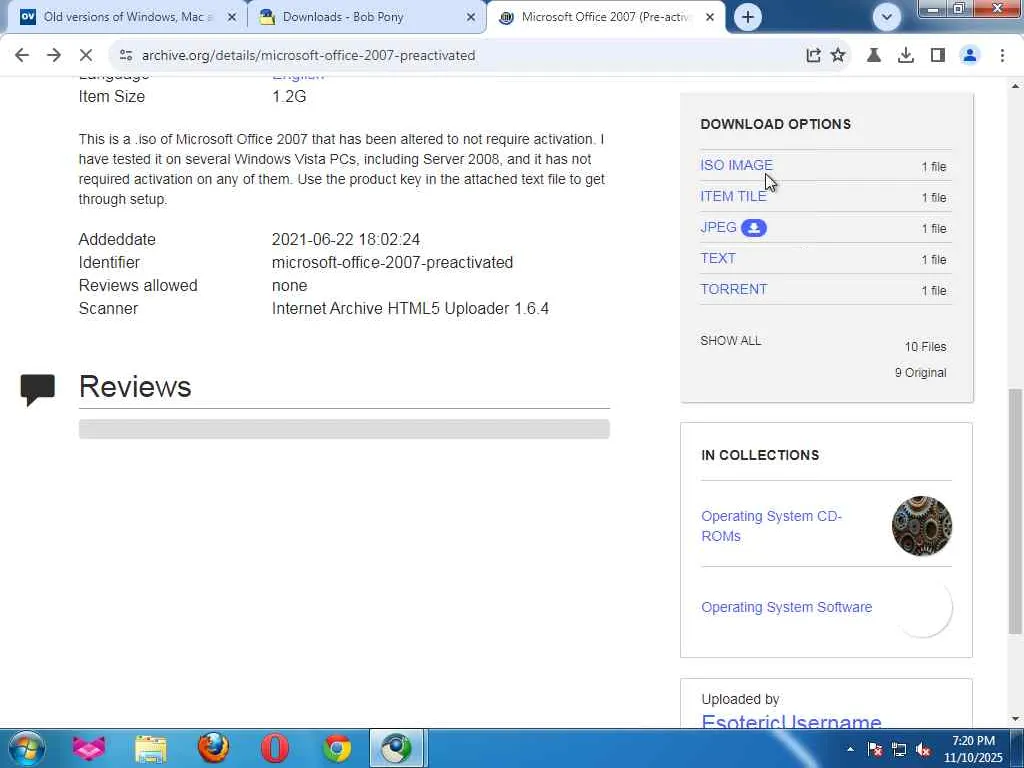Open uploader EsotericUsername profile
1024x768 pixels.
pos(791,721)
